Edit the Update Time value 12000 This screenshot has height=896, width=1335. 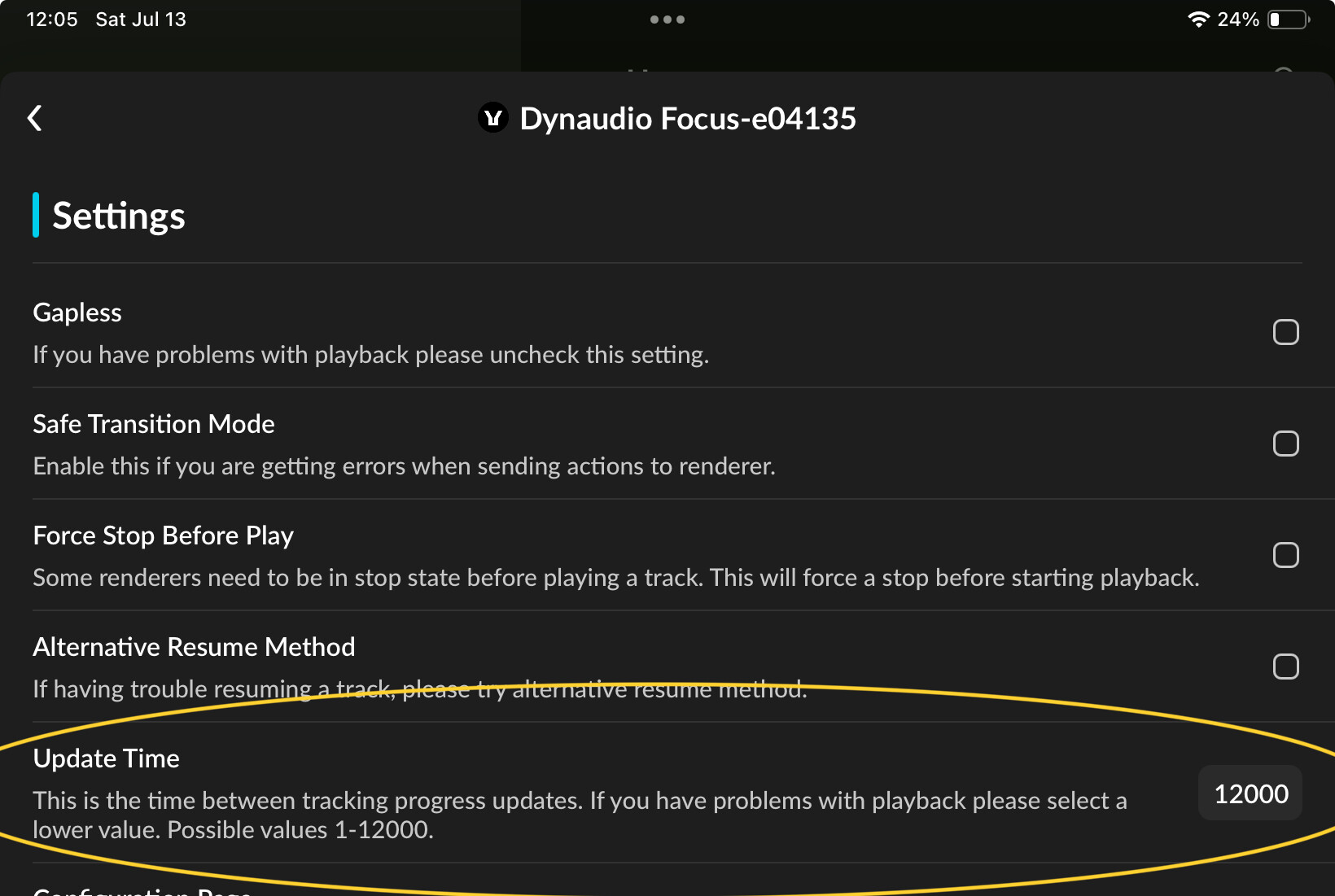coord(1250,793)
